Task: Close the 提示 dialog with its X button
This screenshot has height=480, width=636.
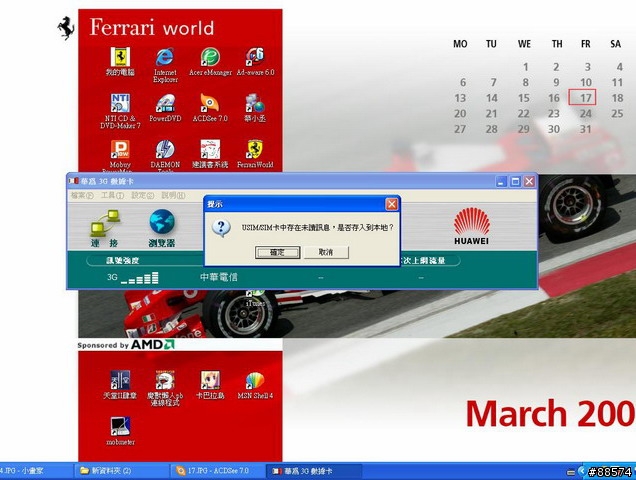Action: click(391, 204)
